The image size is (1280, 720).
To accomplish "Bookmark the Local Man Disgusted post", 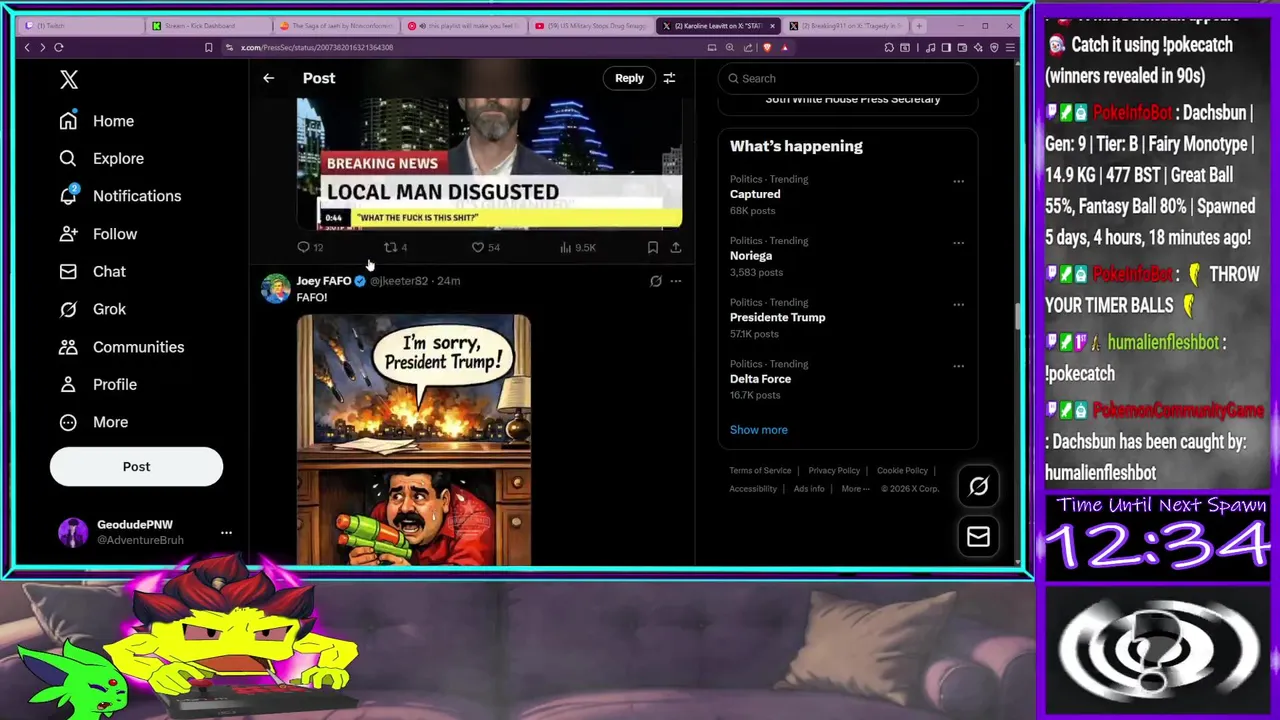I will coord(652,247).
